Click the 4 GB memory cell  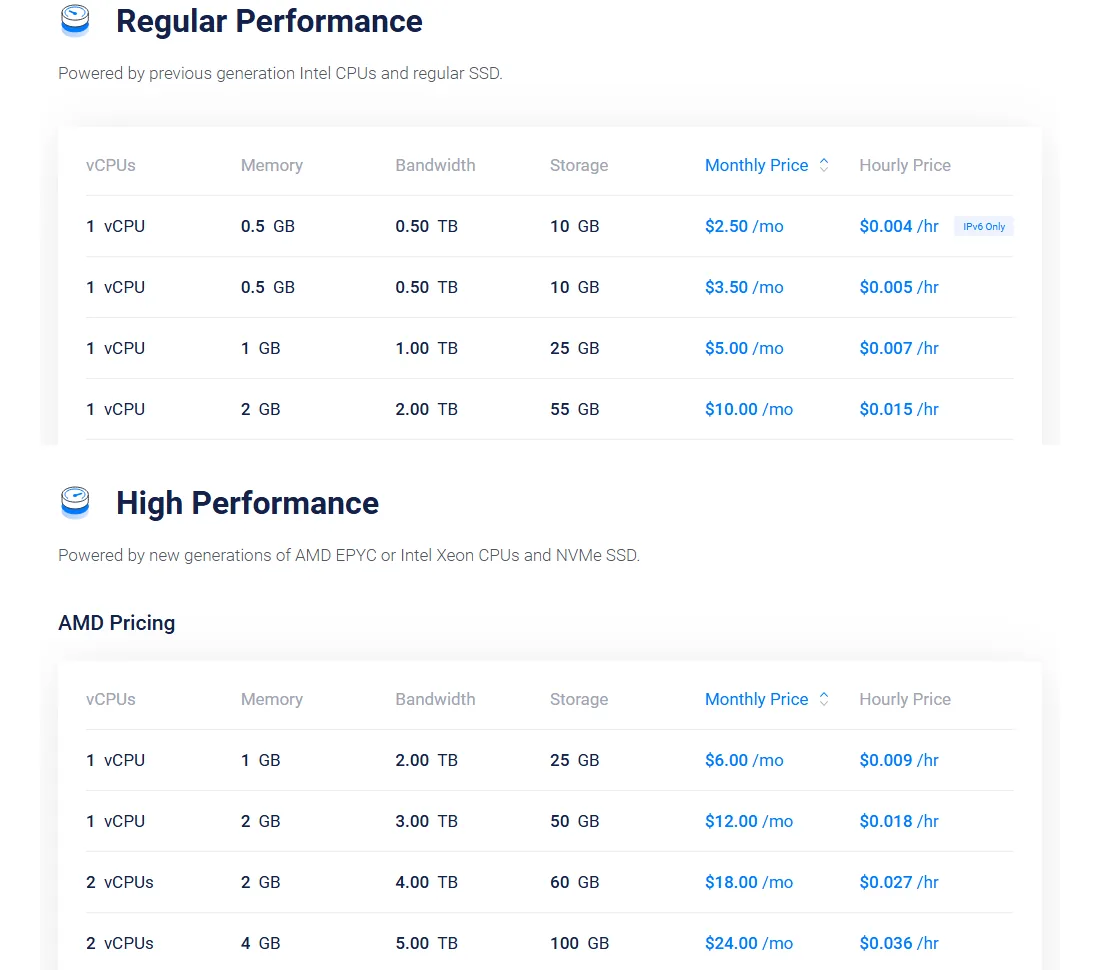[260, 943]
